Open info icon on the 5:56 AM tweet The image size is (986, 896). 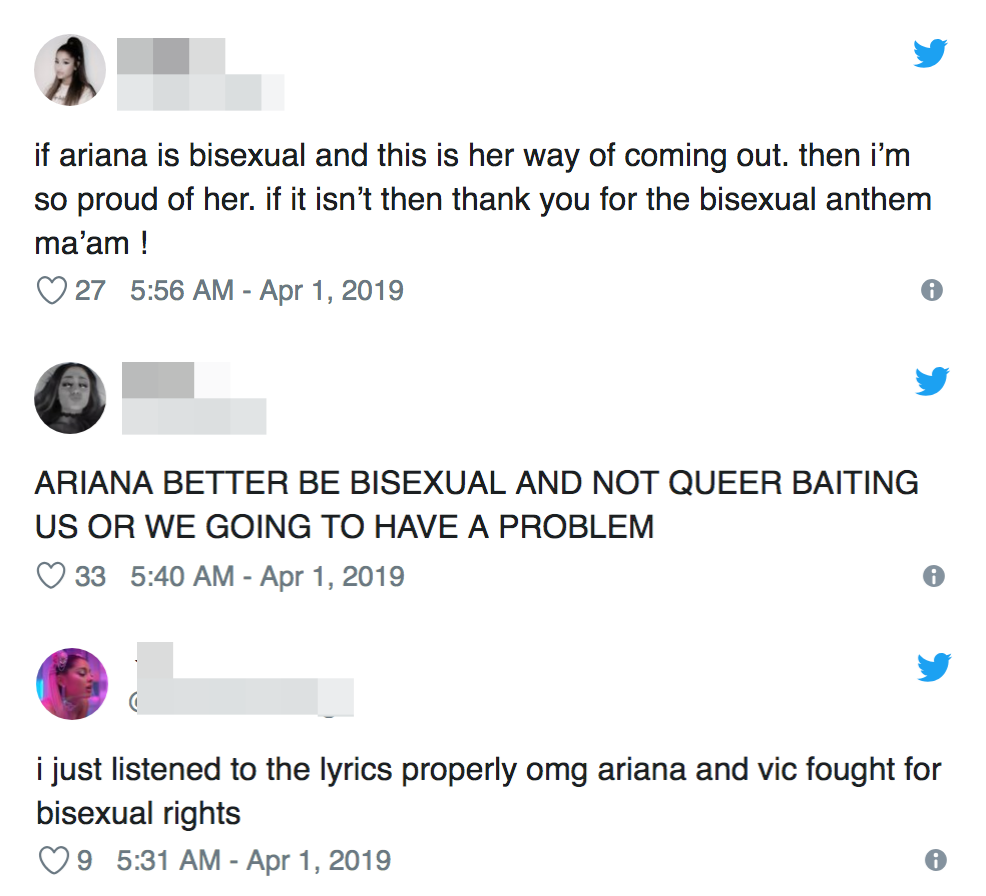point(932,290)
